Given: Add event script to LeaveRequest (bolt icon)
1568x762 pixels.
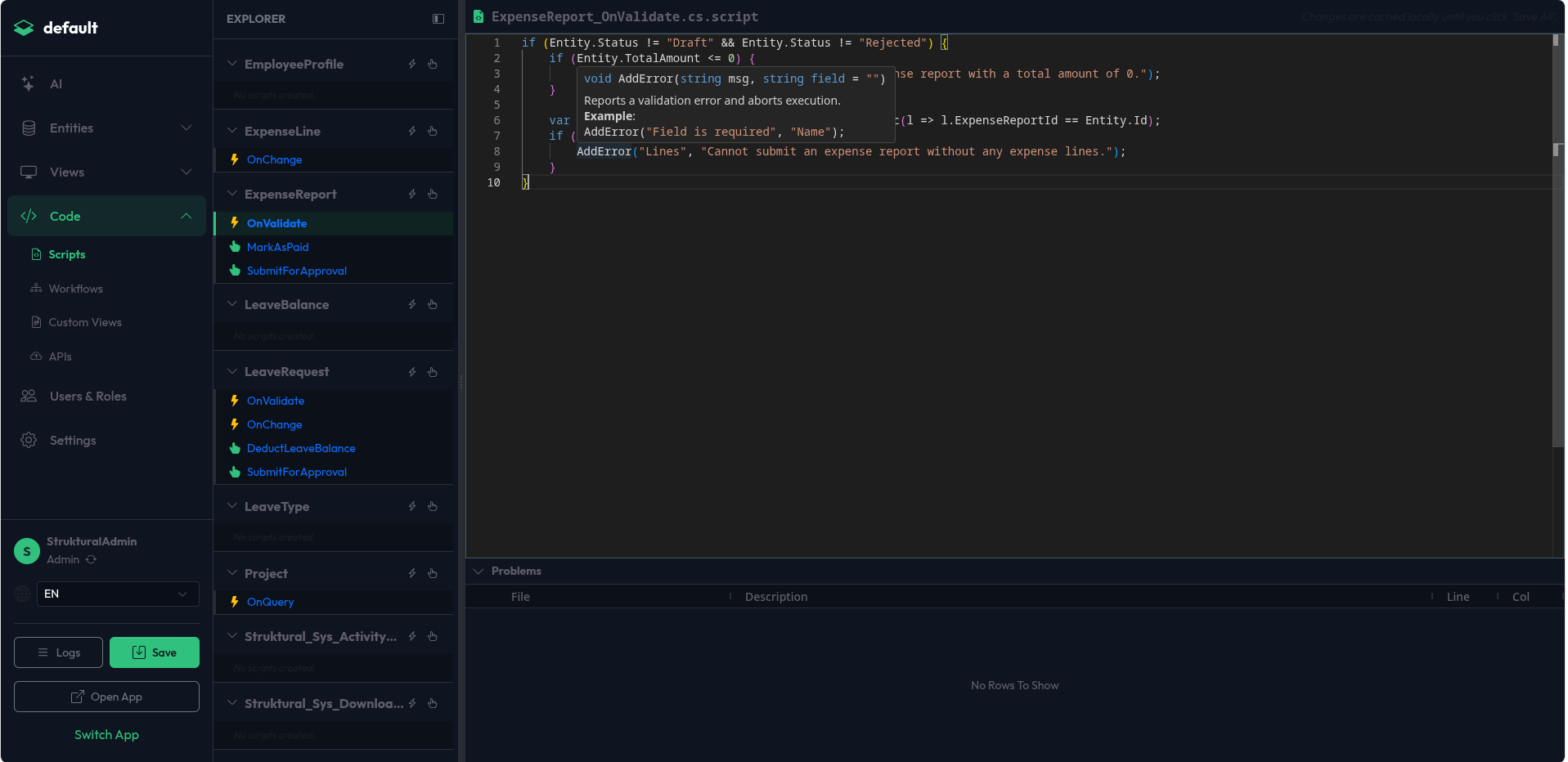Looking at the screenshot, I should pos(412,372).
